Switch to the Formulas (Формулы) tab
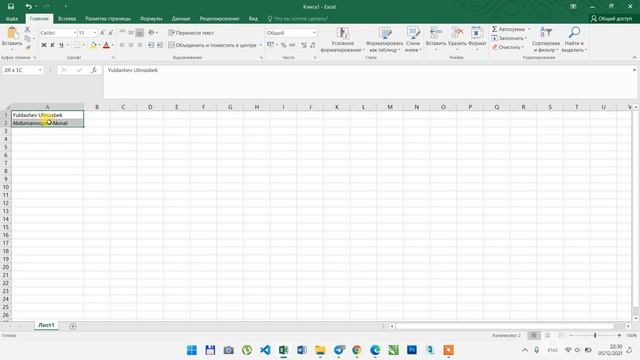This screenshot has width=640, height=360. pyautogui.click(x=151, y=19)
